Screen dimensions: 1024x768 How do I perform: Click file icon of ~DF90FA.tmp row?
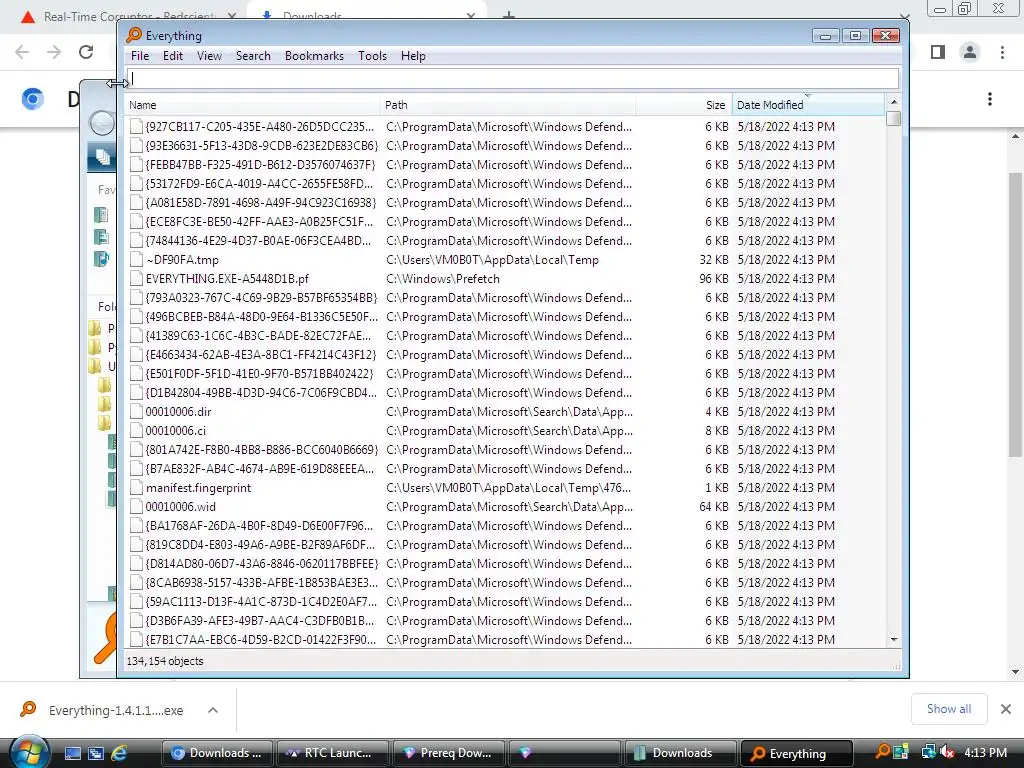136,259
